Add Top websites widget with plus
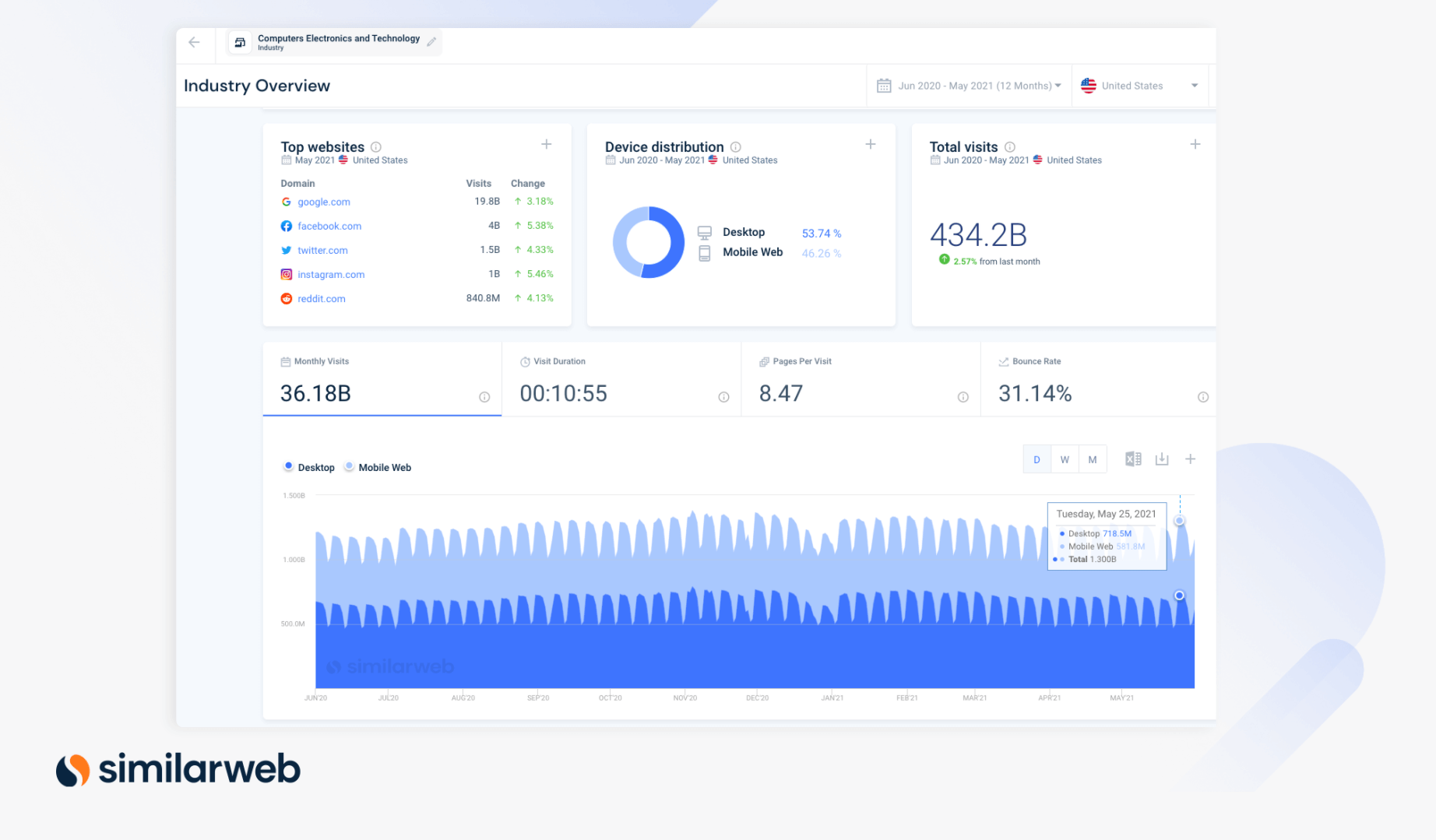Viewport: 1436px width, 840px height. tap(547, 144)
